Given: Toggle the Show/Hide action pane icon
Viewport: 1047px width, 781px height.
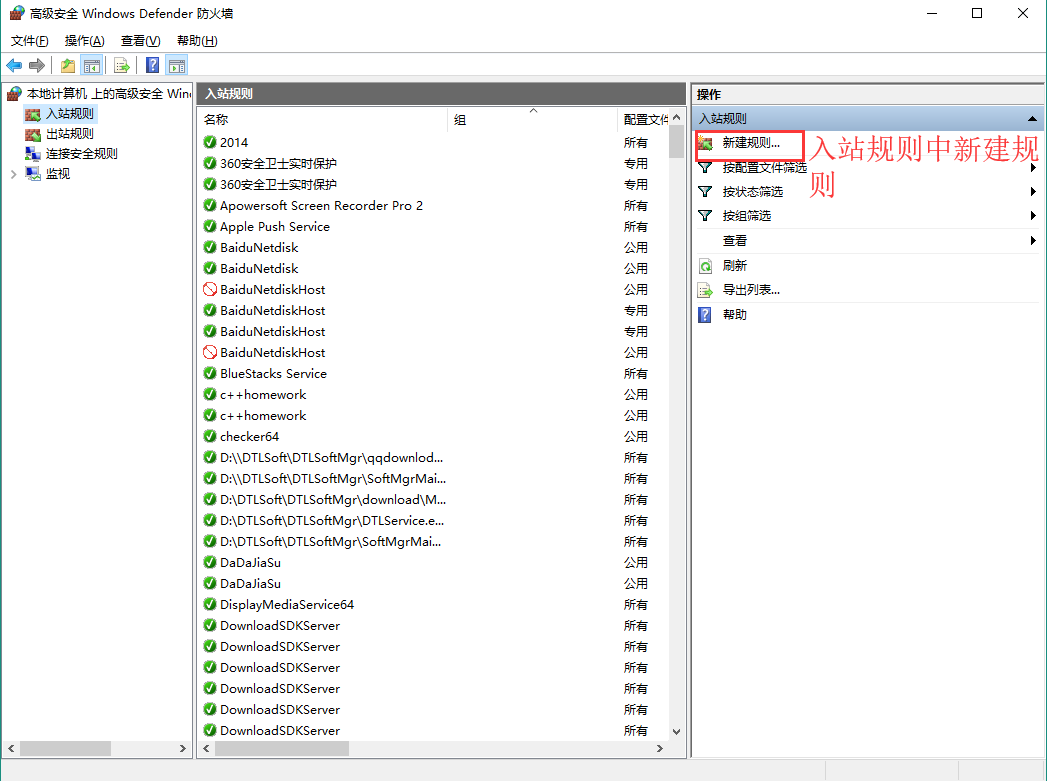Looking at the screenshot, I should [x=177, y=65].
